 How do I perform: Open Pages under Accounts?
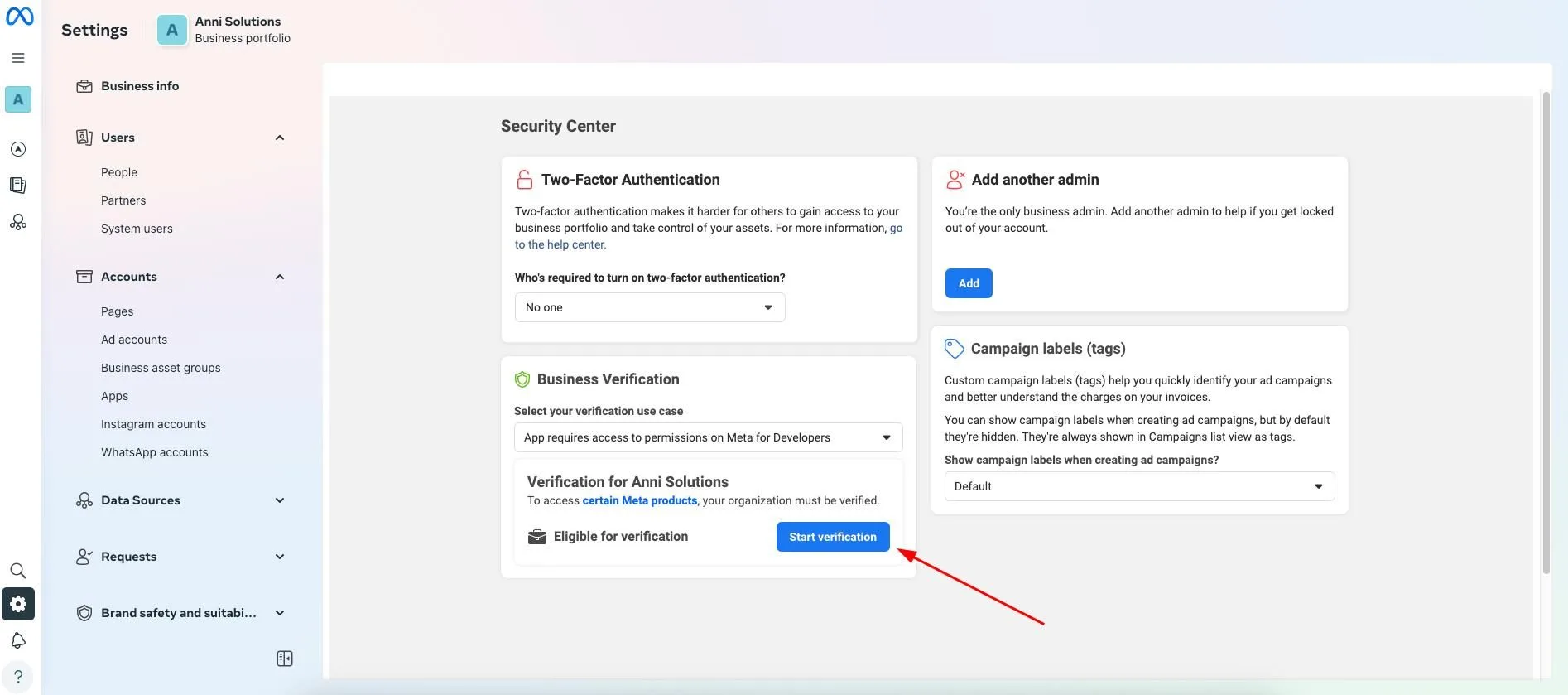[117, 311]
